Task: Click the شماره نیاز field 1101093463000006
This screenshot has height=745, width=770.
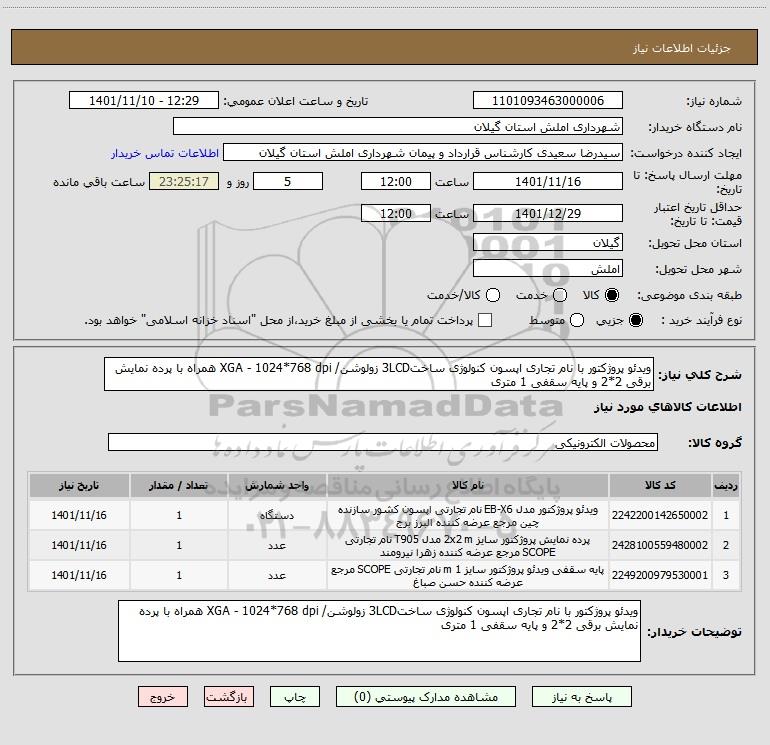Action: pyautogui.click(x=548, y=101)
